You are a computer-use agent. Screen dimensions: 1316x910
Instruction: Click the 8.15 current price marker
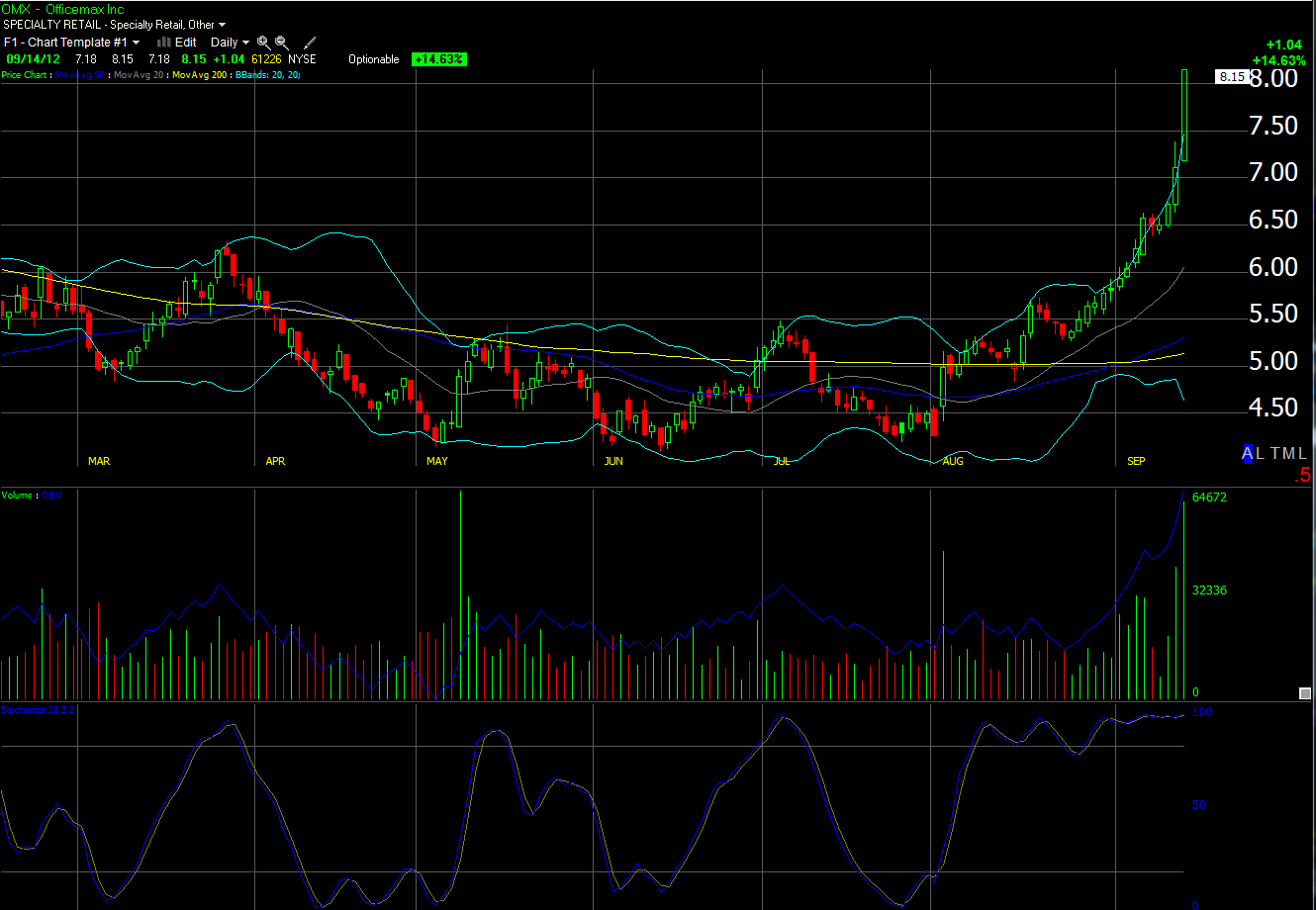point(1231,77)
